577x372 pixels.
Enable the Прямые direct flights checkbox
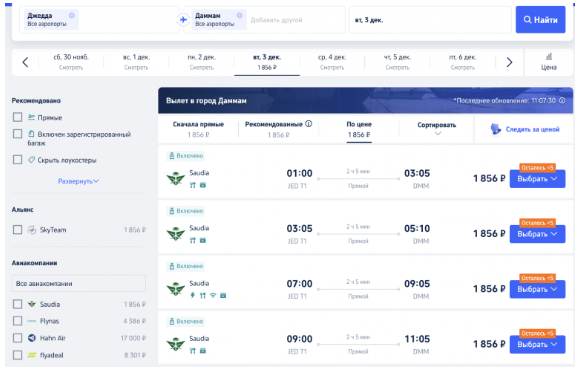pos(17,117)
